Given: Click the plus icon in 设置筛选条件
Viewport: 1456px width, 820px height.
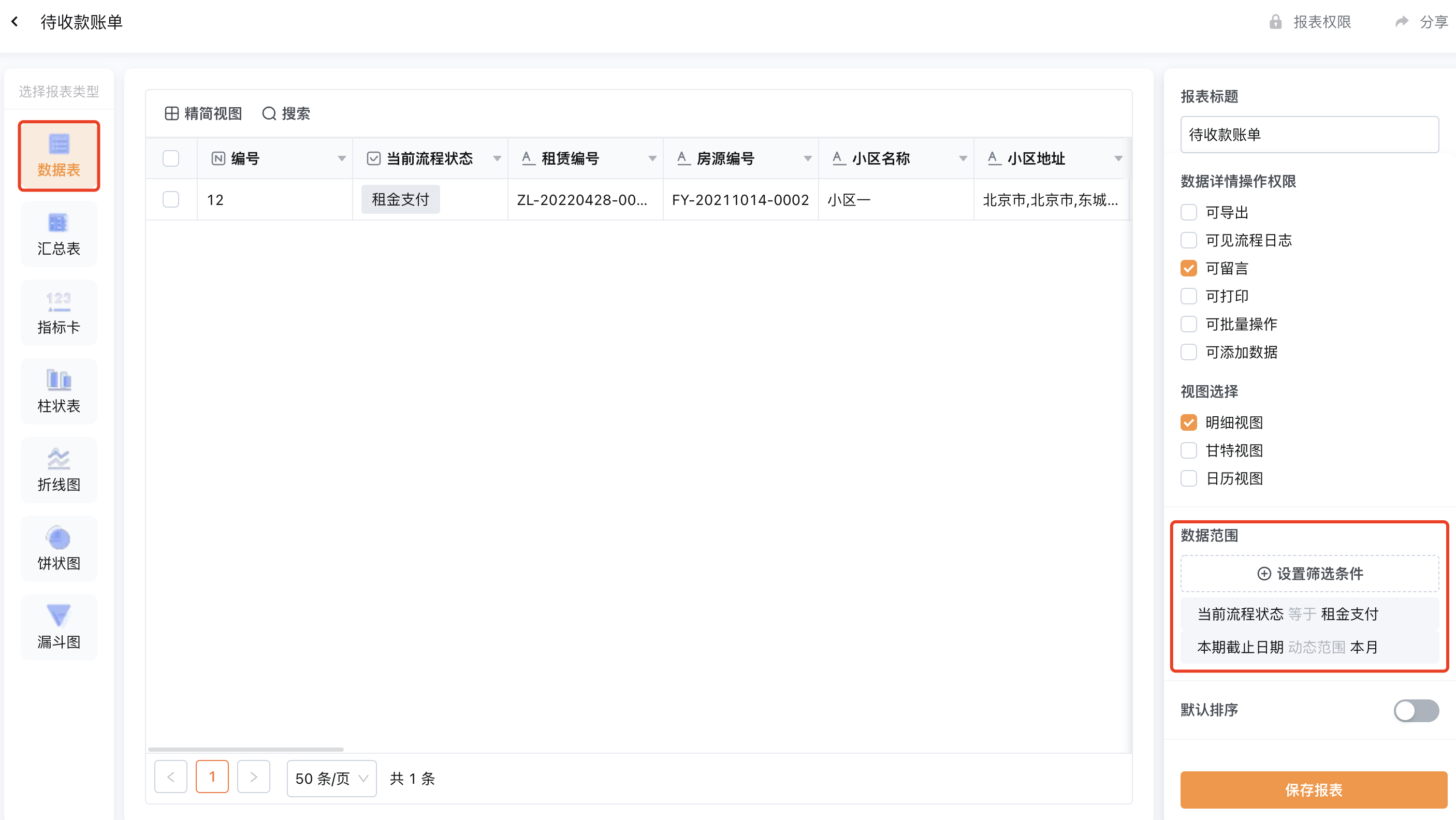Looking at the screenshot, I should 1264,574.
